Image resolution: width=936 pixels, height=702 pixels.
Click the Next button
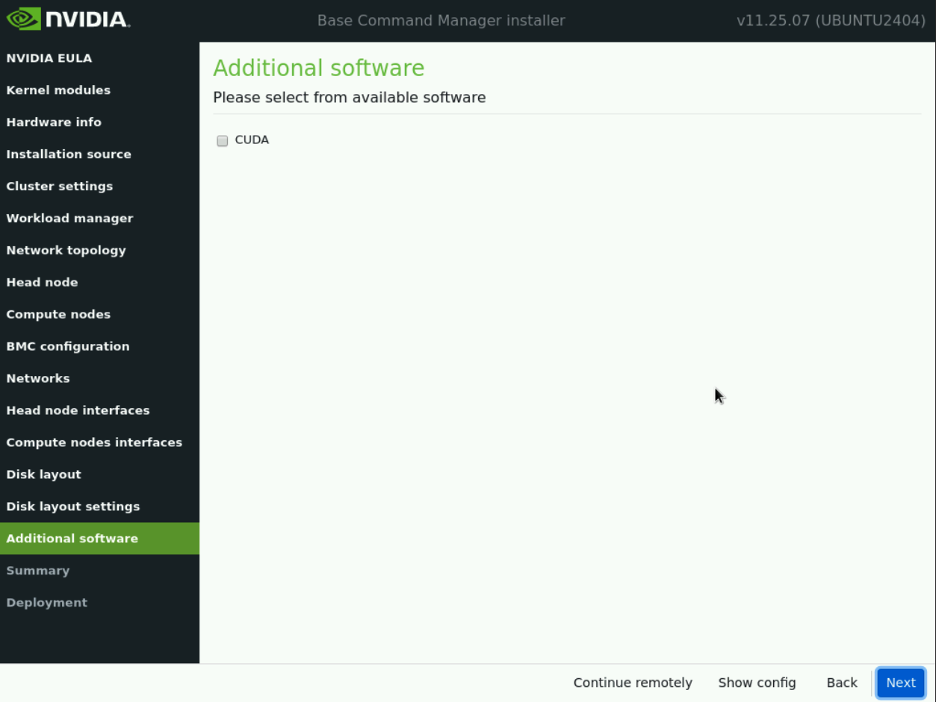coord(900,682)
